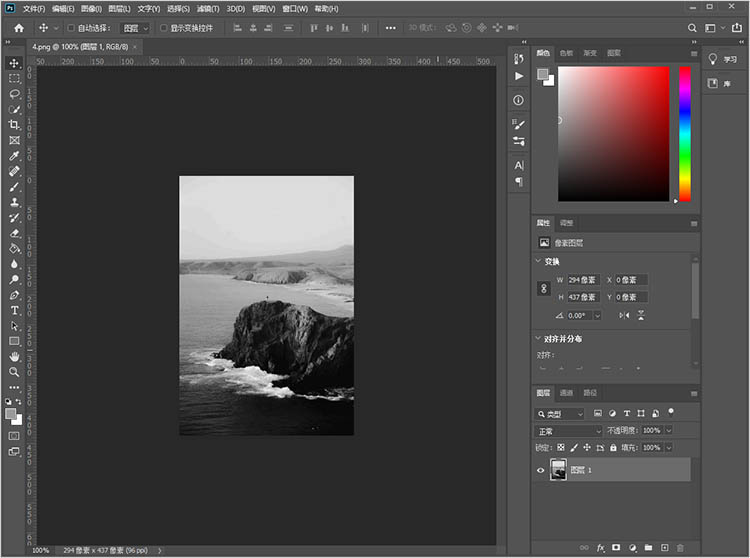Viewport: 750px width, 558px height.
Task: Hide 图层 1 using the eye icon
Action: tap(541, 470)
